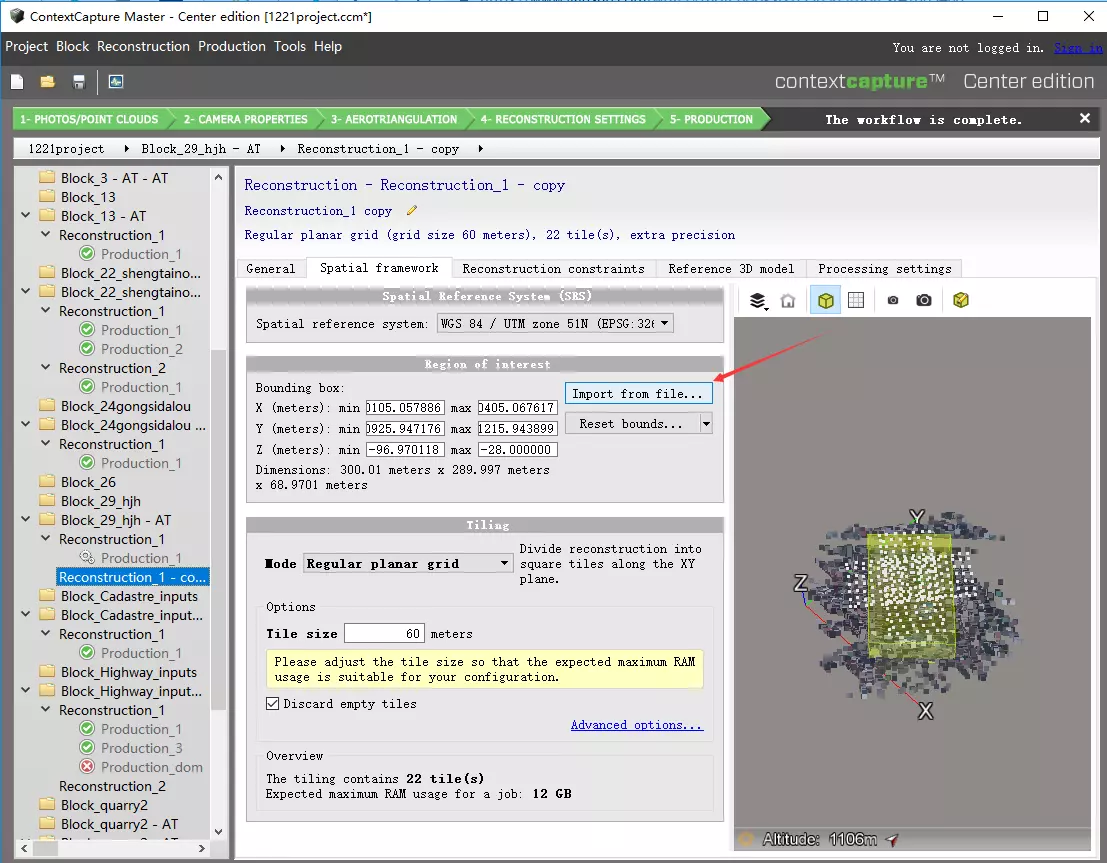This screenshot has width=1107, height=863.
Task: Open the Project menu
Action: coord(27,47)
